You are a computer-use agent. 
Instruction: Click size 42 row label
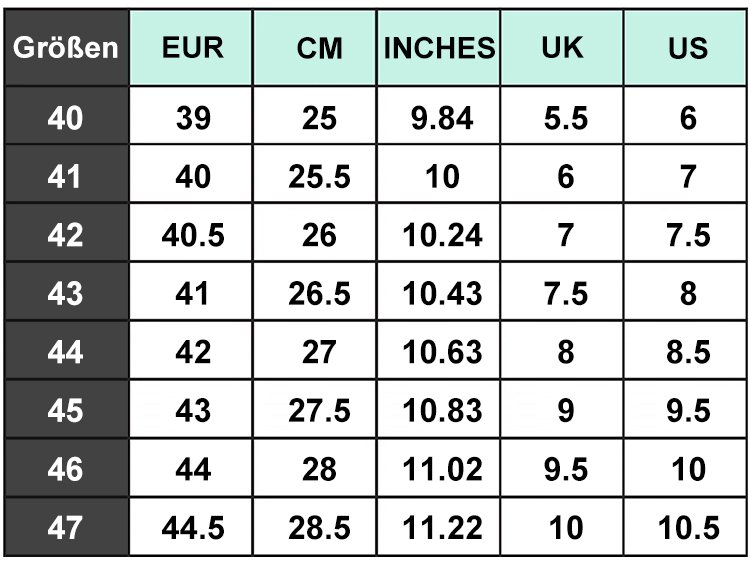[x=66, y=232]
